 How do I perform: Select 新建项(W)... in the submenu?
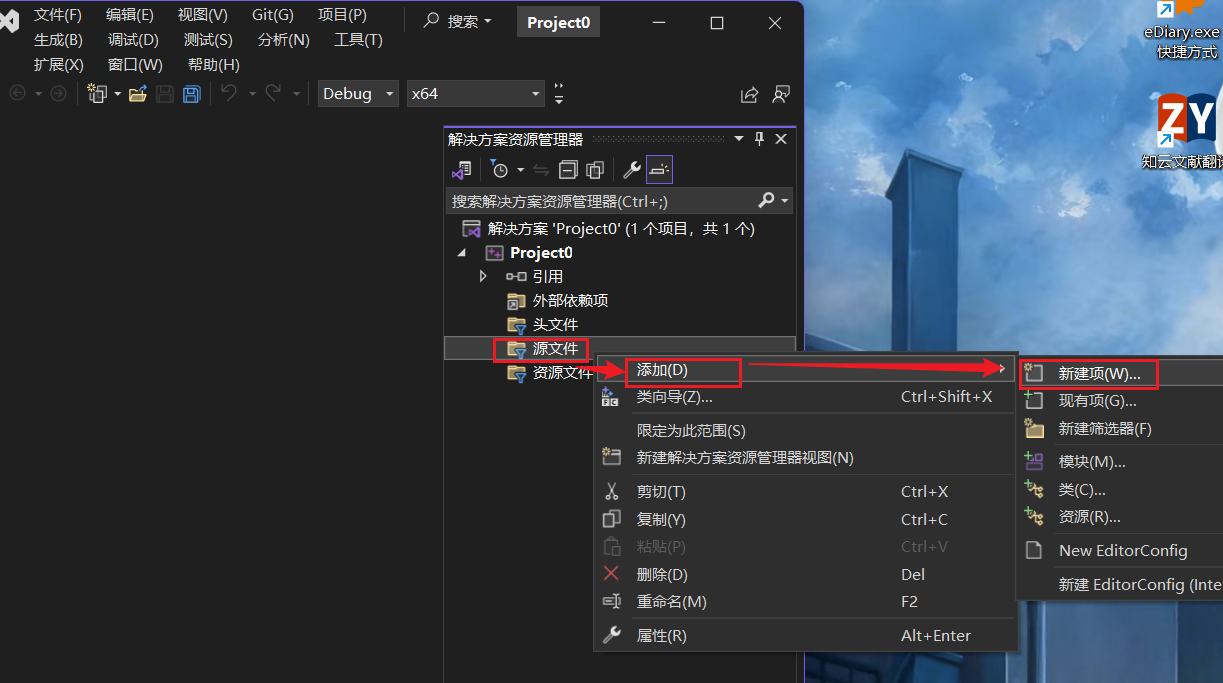[x=1120, y=374]
